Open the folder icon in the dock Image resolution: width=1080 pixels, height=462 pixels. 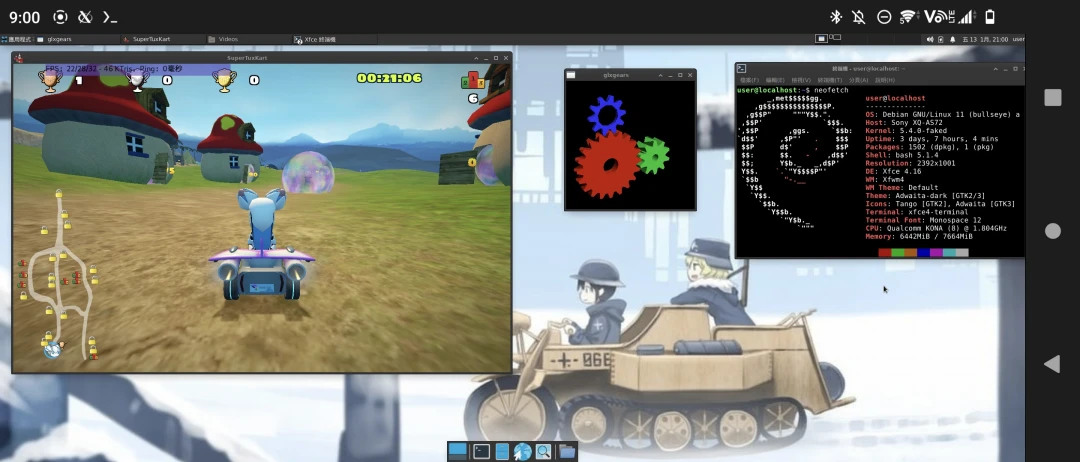[567, 452]
